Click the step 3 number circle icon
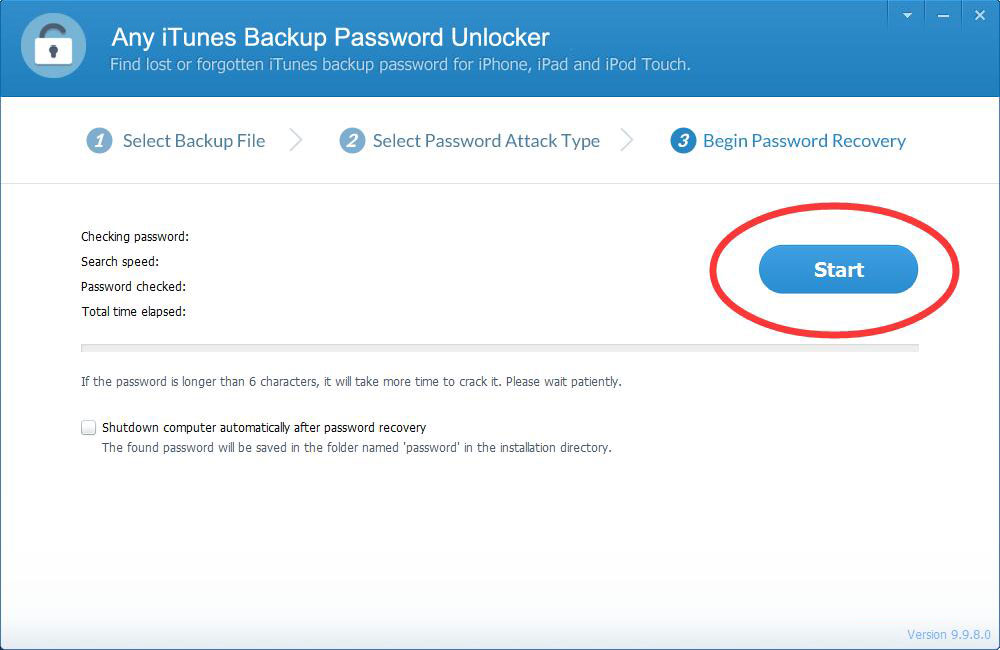Image resolution: width=1000 pixels, height=650 pixels. 683,141
